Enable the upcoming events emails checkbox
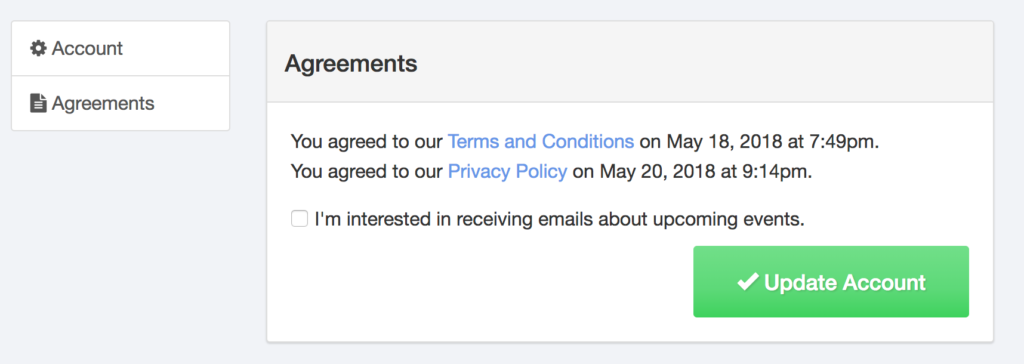This screenshot has width=1024, height=364. pyautogui.click(x=299, y=218)
